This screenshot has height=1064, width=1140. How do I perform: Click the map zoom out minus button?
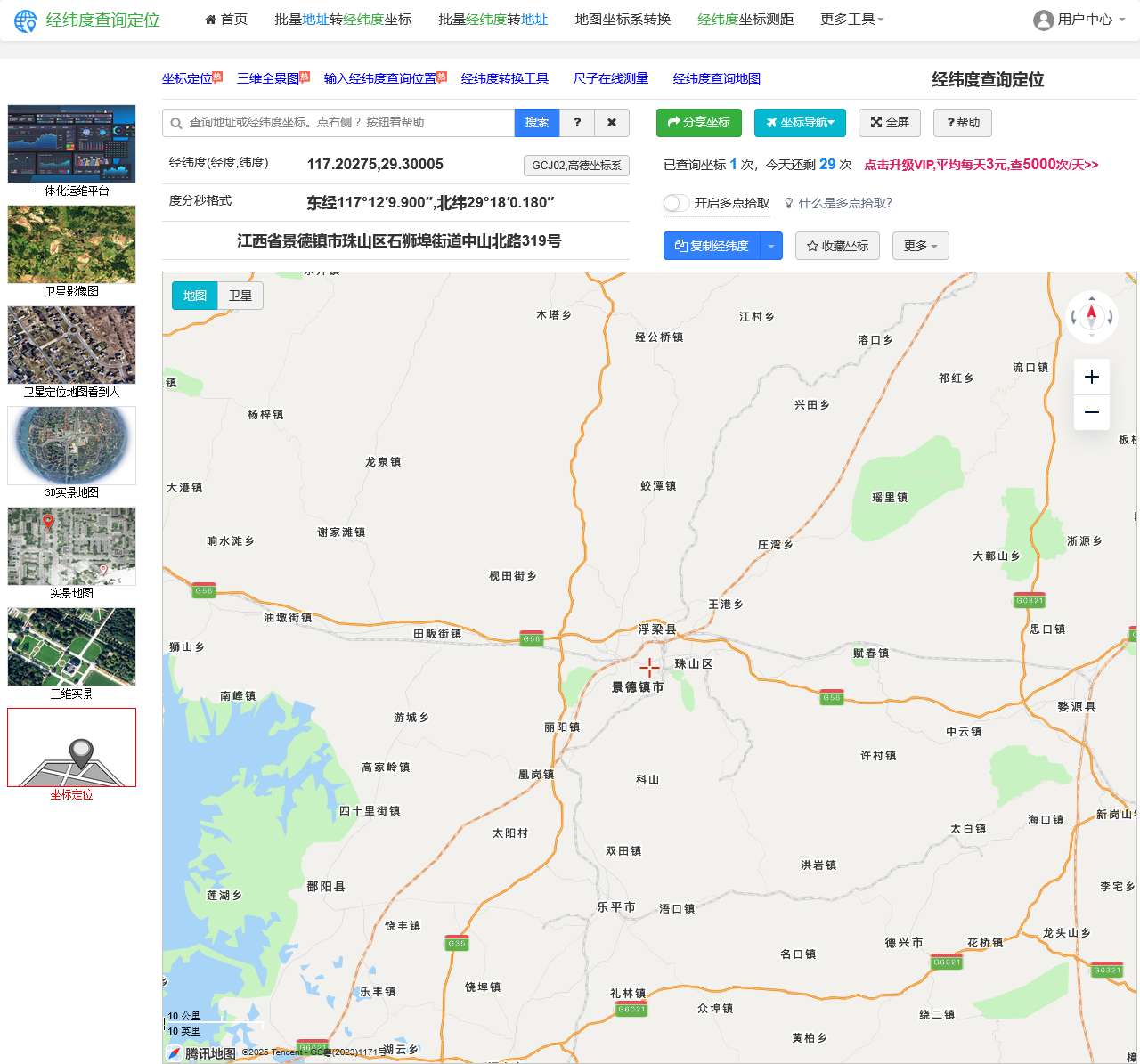[x=1091, y=412]
